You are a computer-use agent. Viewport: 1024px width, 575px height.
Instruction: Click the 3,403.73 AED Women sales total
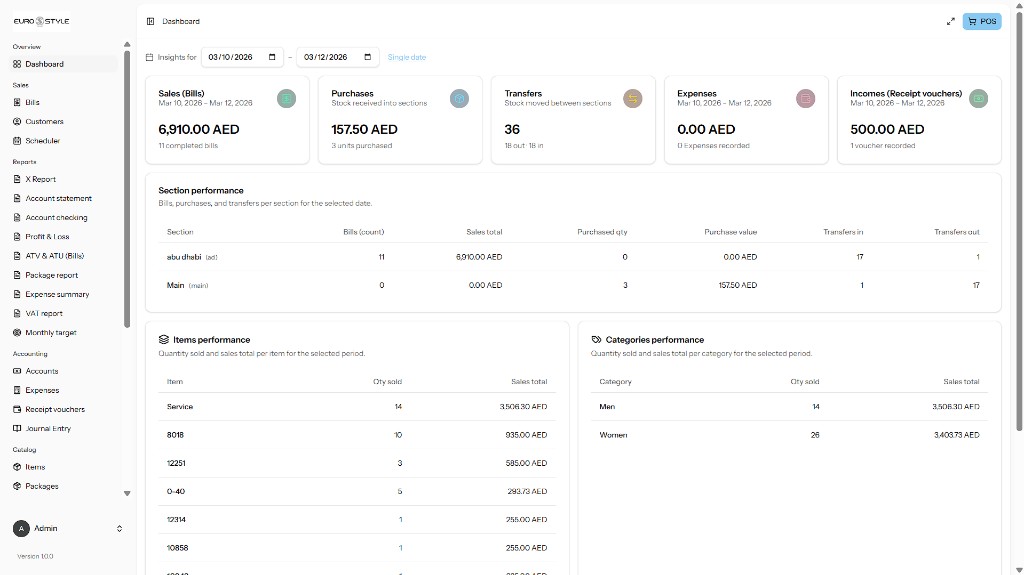click(957, 435)
